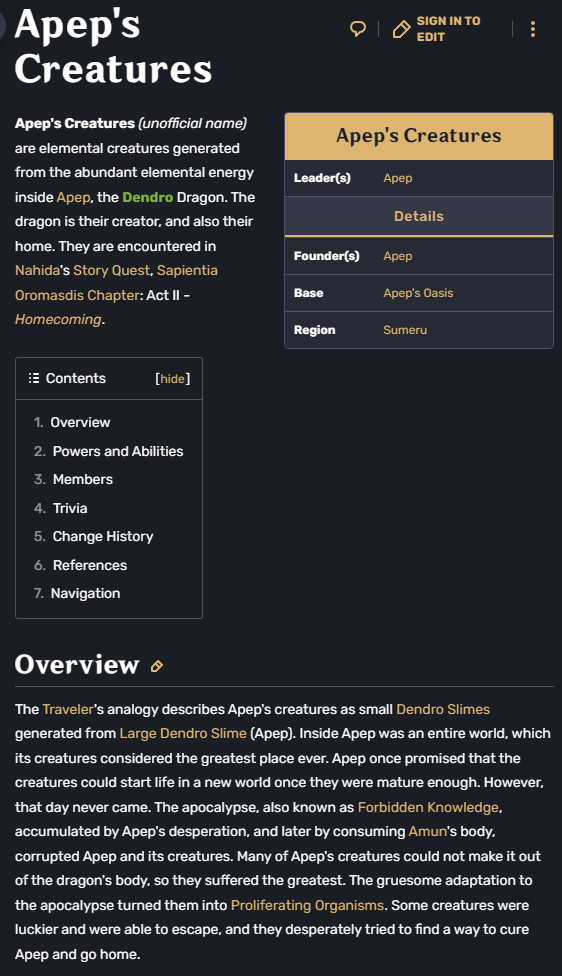The image size is (562, 976).
Task: Open the Apep's Oasis base link
Action: click(418, 293)
